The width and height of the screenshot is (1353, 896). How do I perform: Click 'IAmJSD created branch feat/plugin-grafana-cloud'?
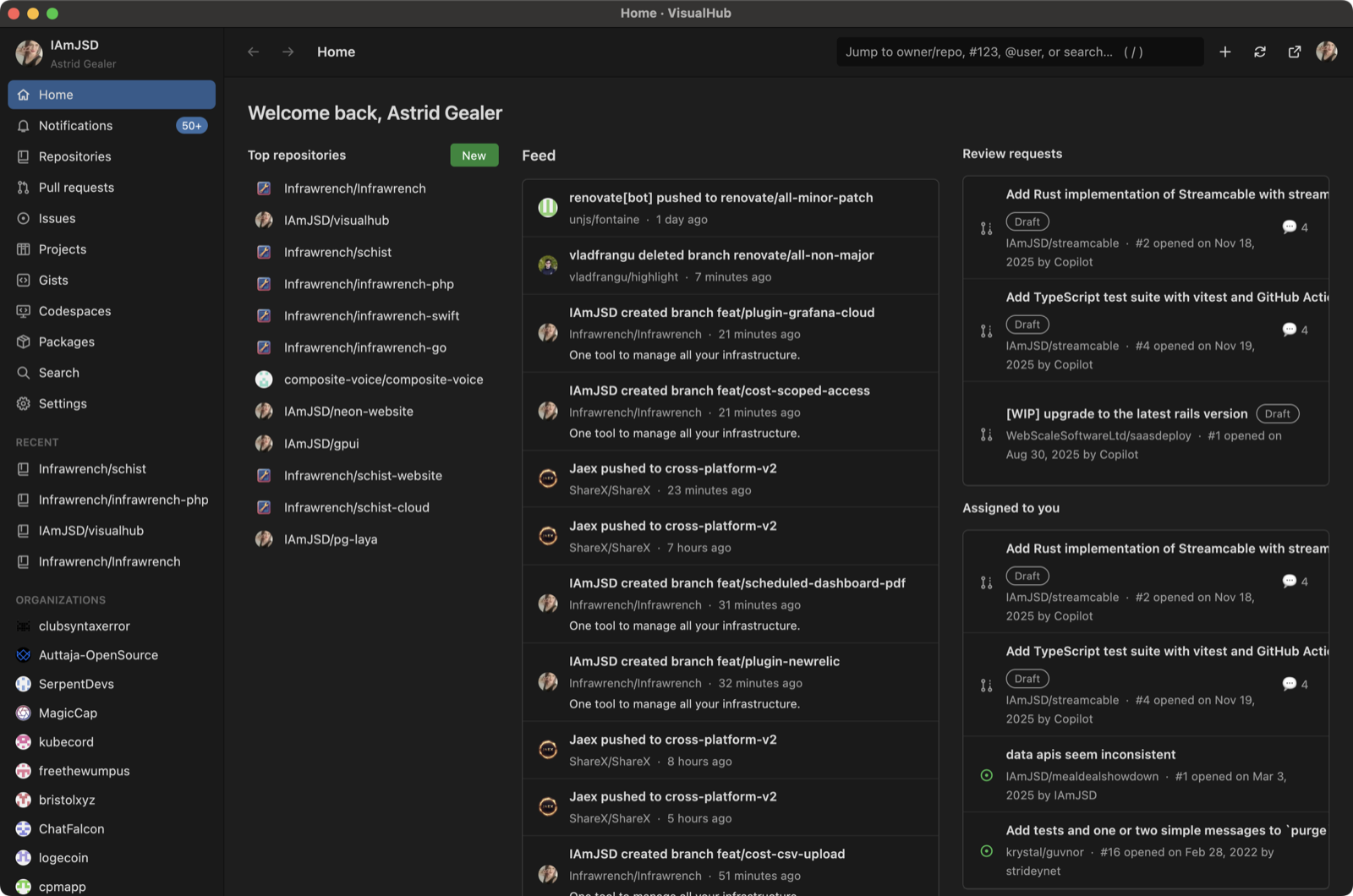tap(722, 313)
